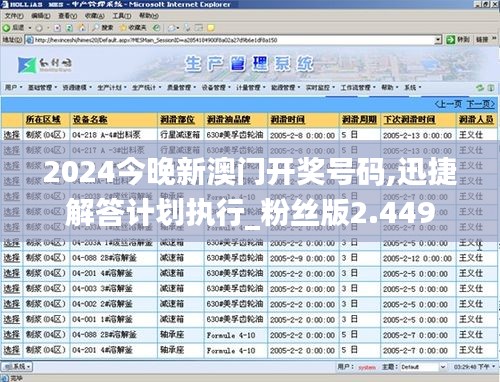Open the Search magnifier toolbar button
The width and height of the screenshot is (500, 382).
tap(103, 28)
